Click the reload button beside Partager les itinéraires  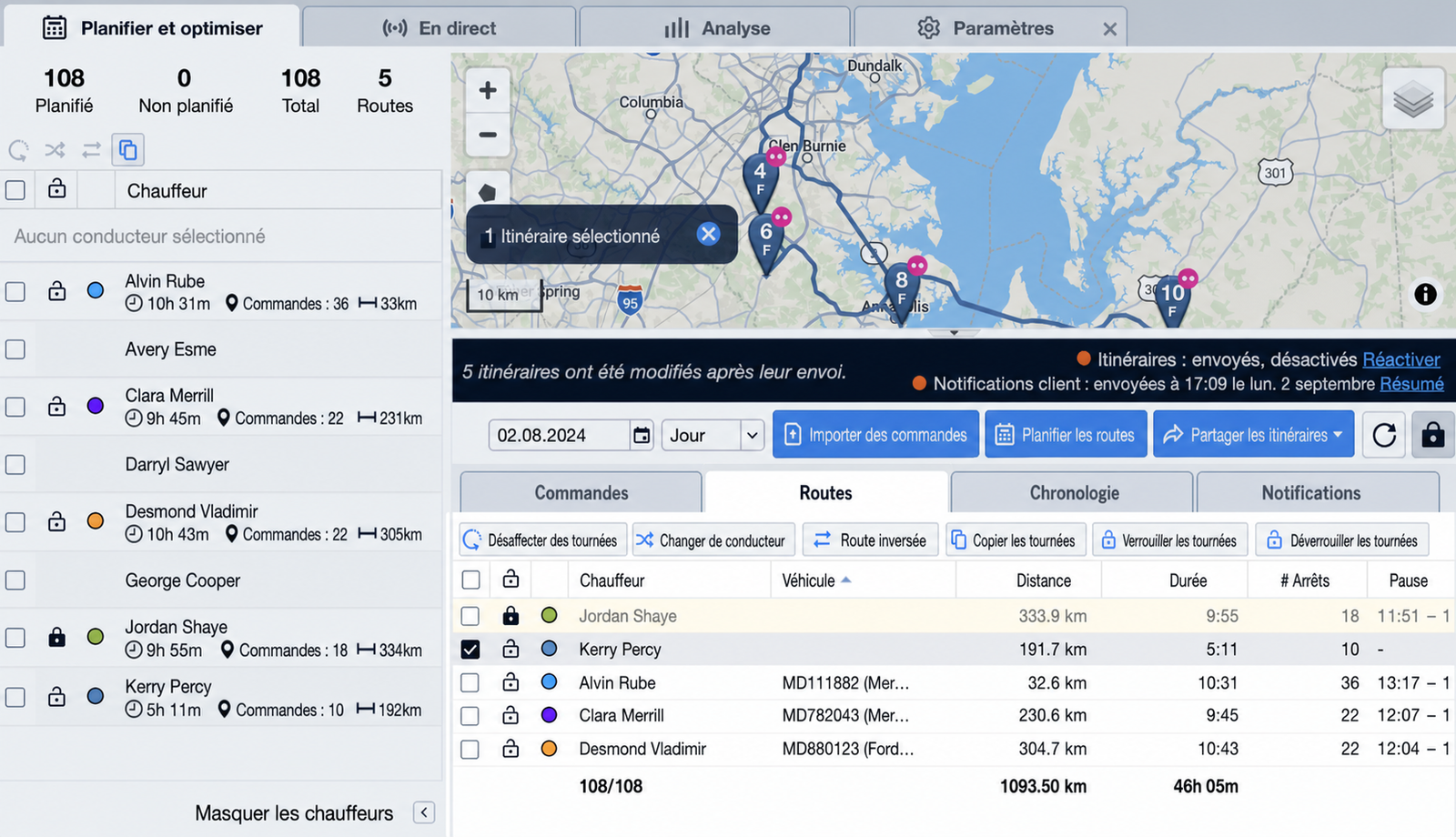coord(1384,435)
